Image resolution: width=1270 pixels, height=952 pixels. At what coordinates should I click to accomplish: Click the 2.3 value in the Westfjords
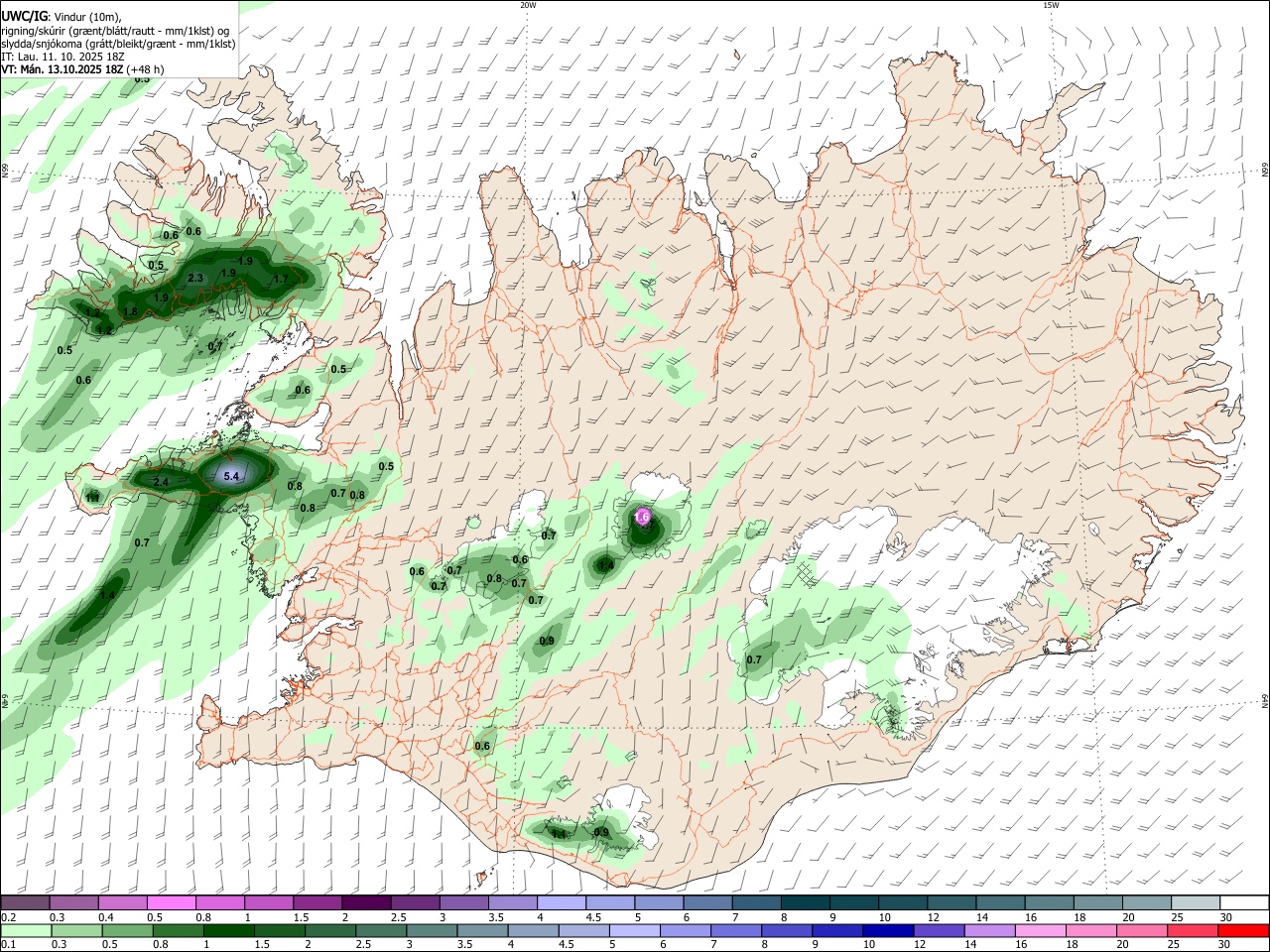pyautogui.click(x=195, y=279)
